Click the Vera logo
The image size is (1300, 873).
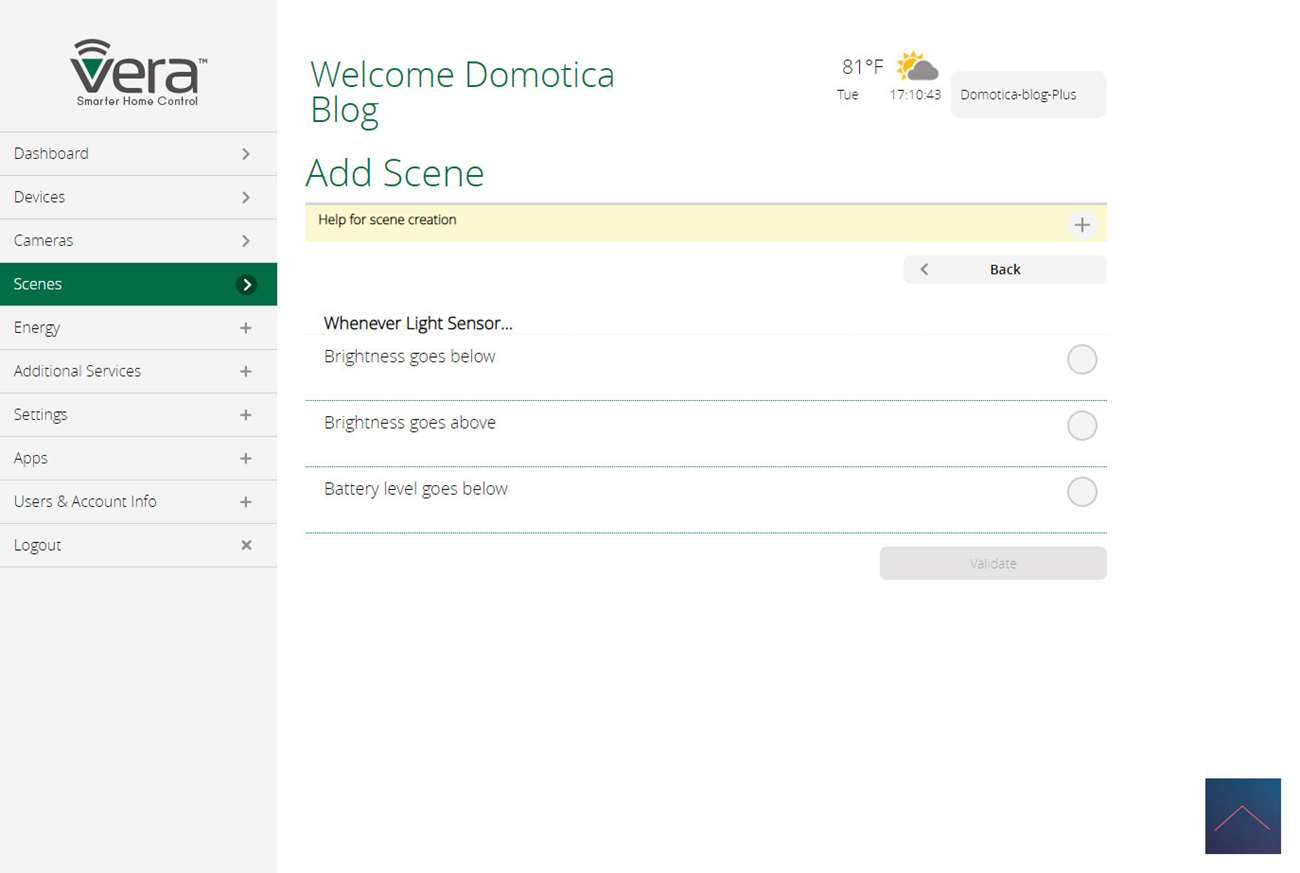point(138,72)
